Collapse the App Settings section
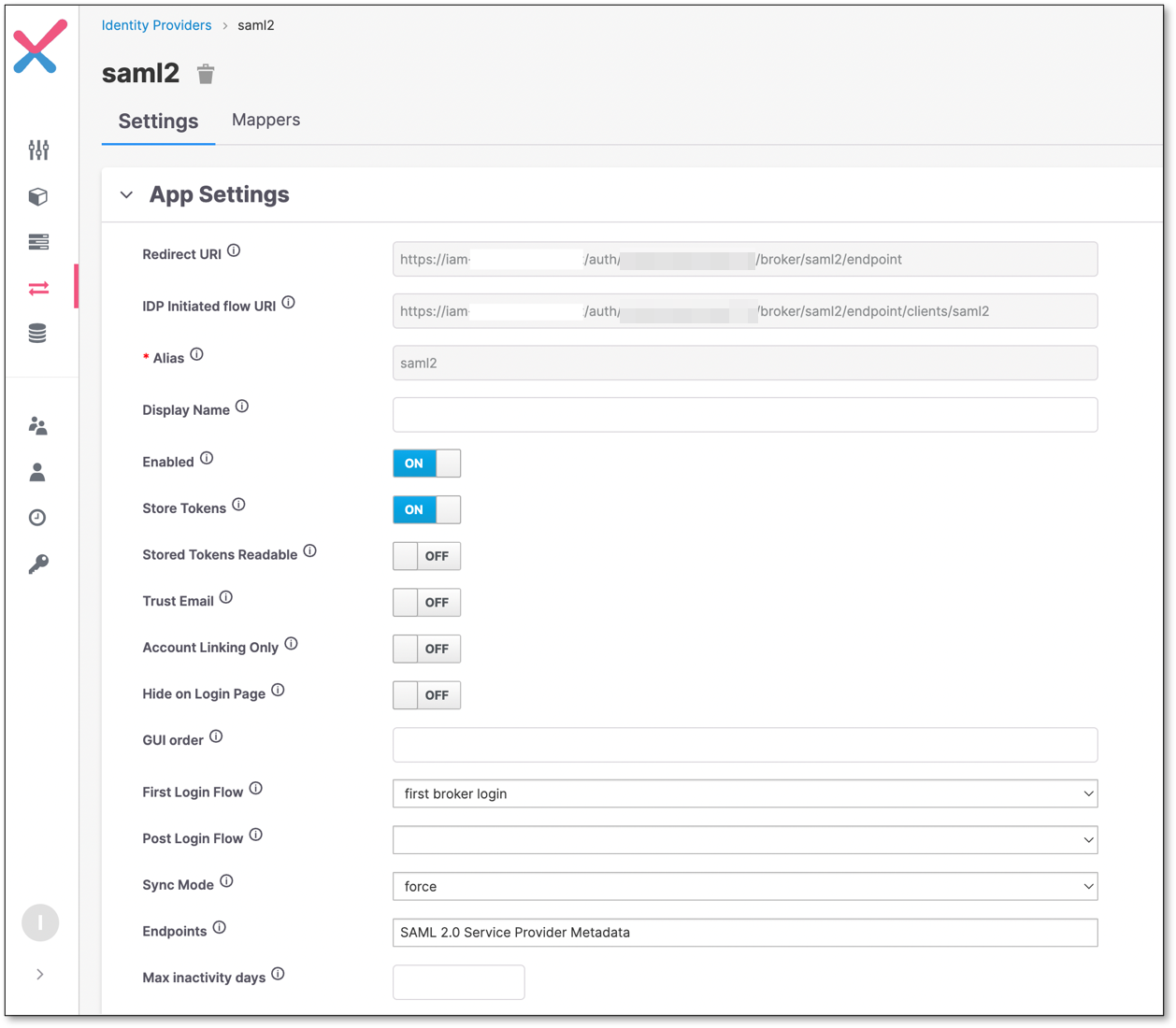 [127, 194]
